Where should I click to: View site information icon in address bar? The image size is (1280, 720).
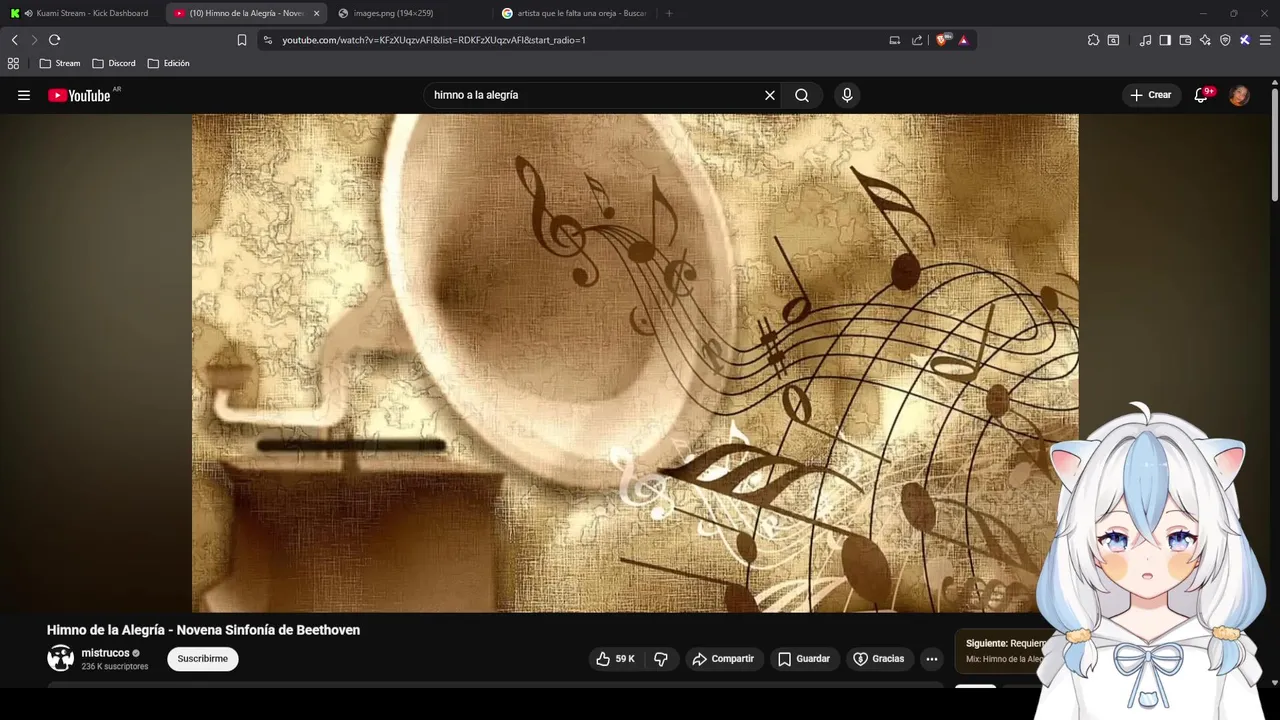click(x=268, y=40)
